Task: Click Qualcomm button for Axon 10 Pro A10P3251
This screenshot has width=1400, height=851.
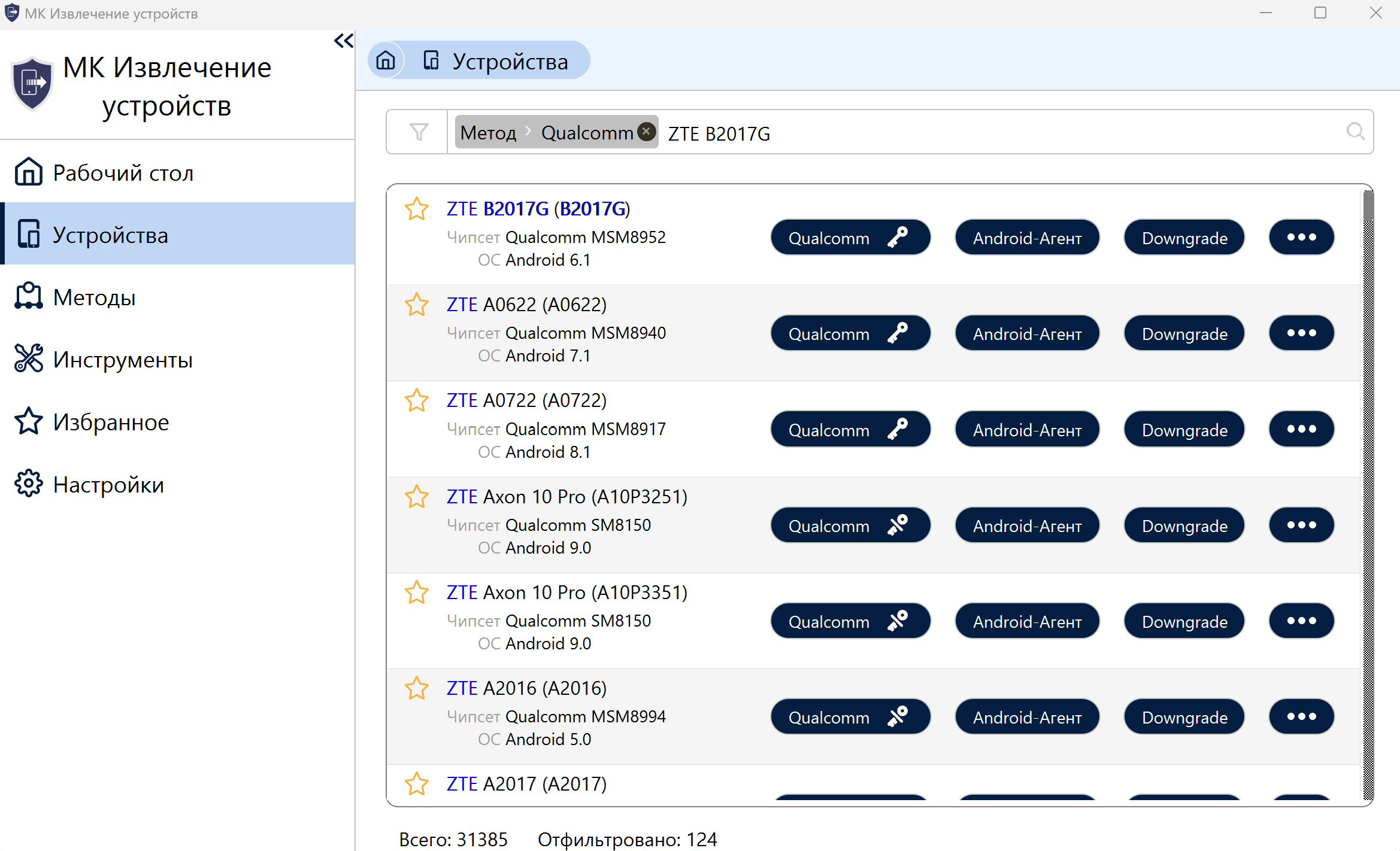Action: coord(850,525)
